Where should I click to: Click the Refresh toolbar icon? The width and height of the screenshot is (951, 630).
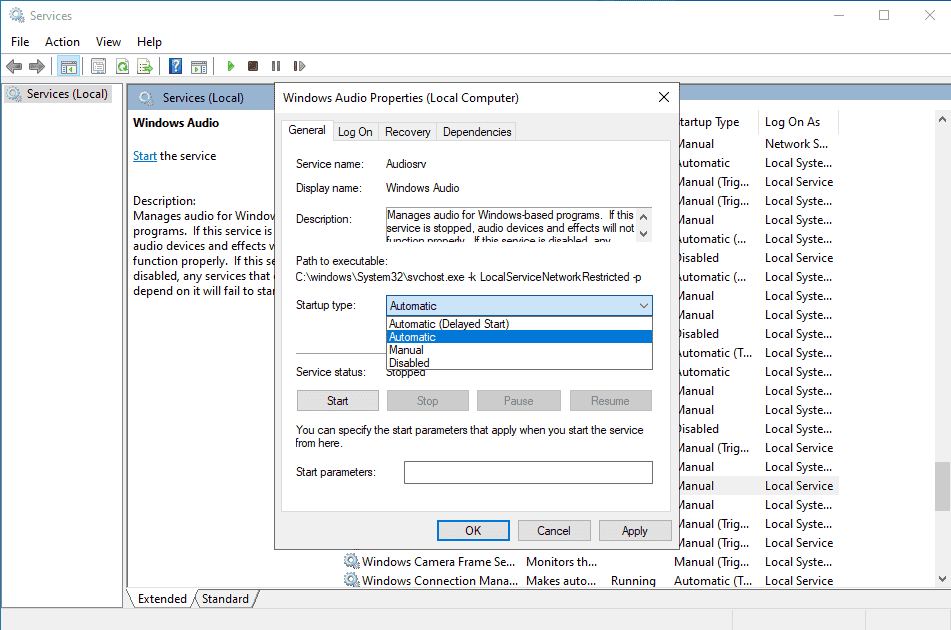click(123, 66)
